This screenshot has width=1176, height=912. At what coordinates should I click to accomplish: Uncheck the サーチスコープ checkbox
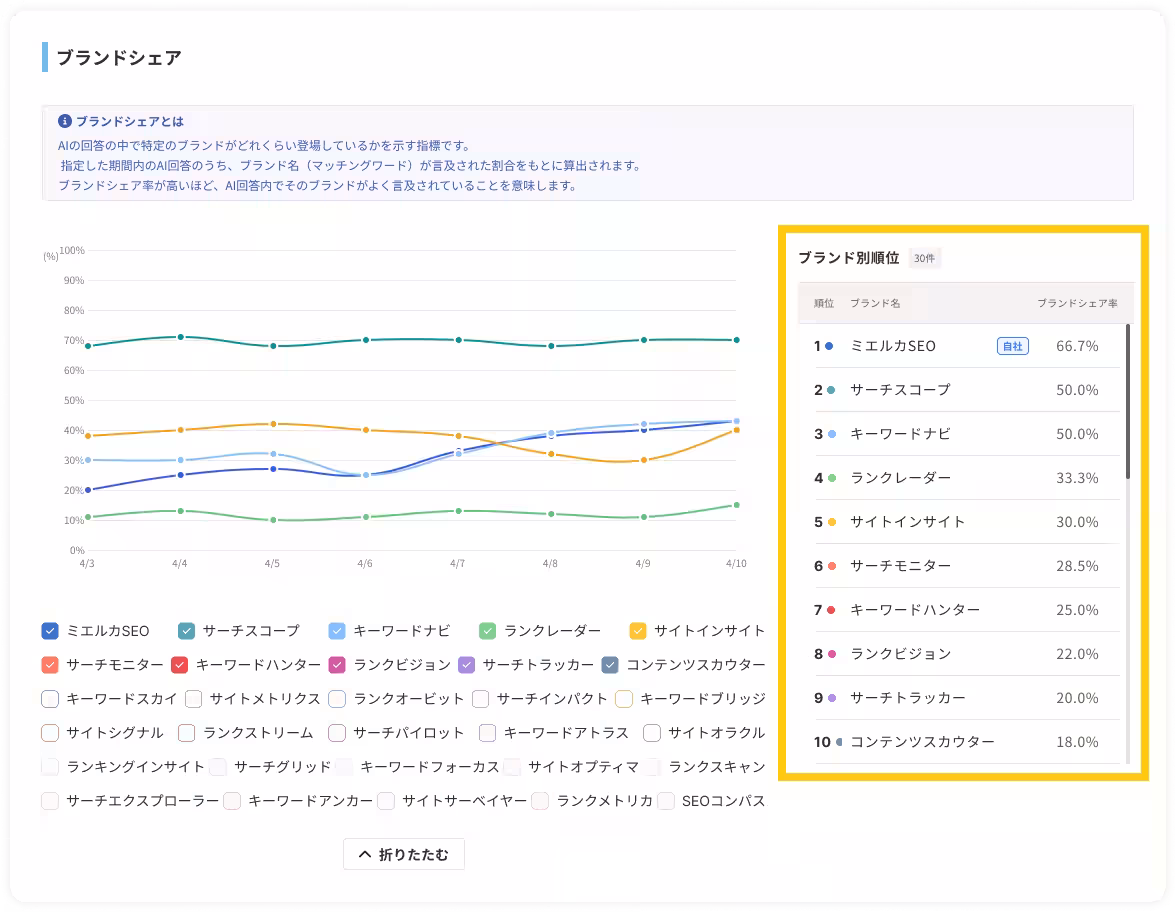tap(187, 631)
